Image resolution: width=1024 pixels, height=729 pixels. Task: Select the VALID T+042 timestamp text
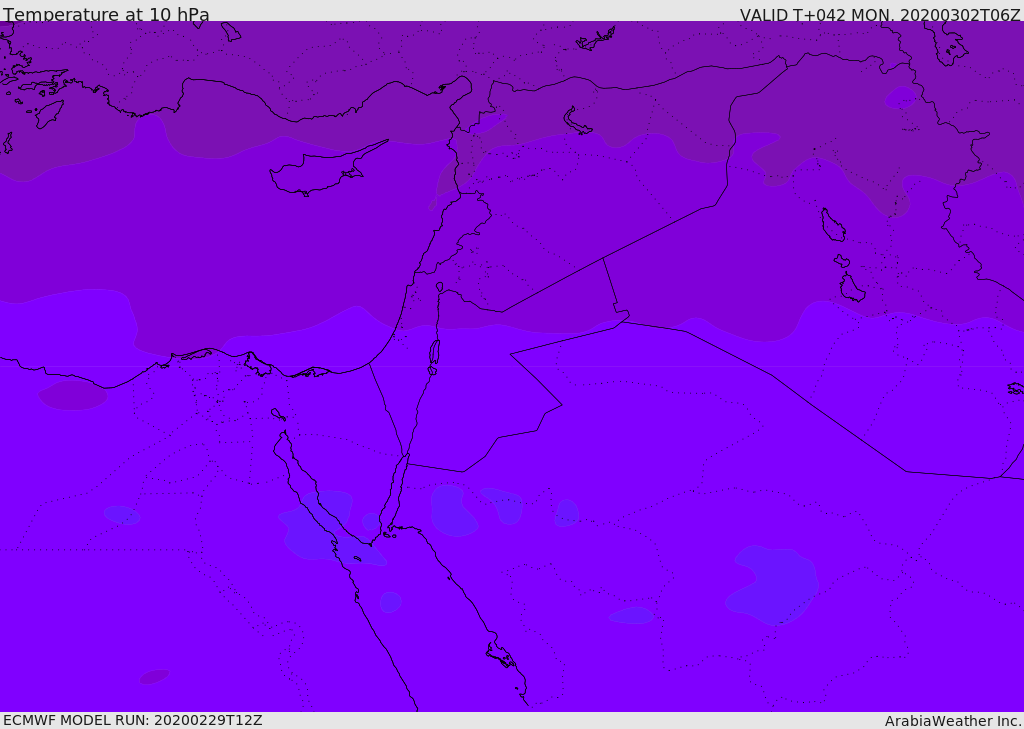(879, 15)
